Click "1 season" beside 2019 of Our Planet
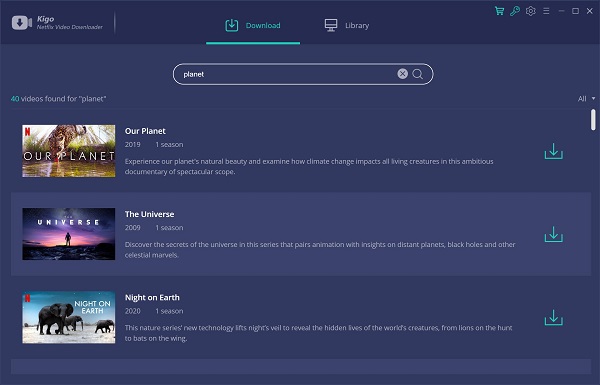 169,145
